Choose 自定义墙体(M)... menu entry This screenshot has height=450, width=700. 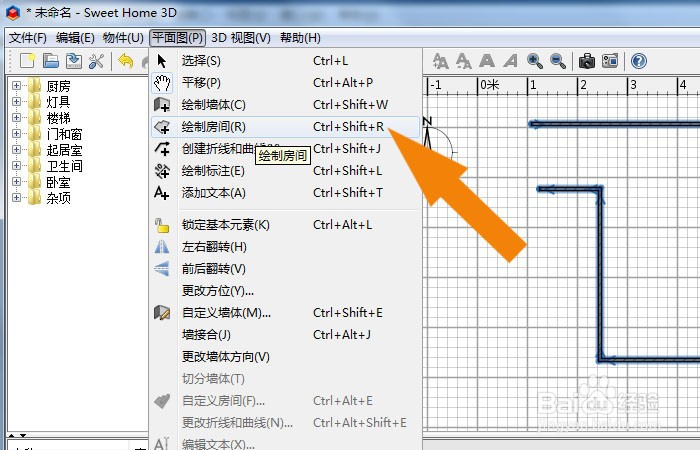point(285,312)
